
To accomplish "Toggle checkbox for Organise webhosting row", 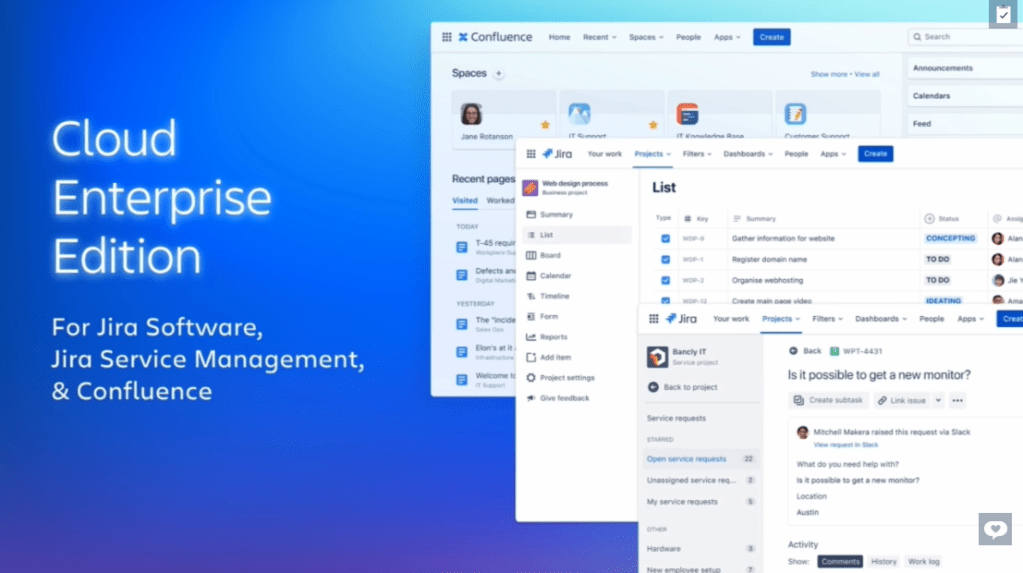I will [665, 280].
